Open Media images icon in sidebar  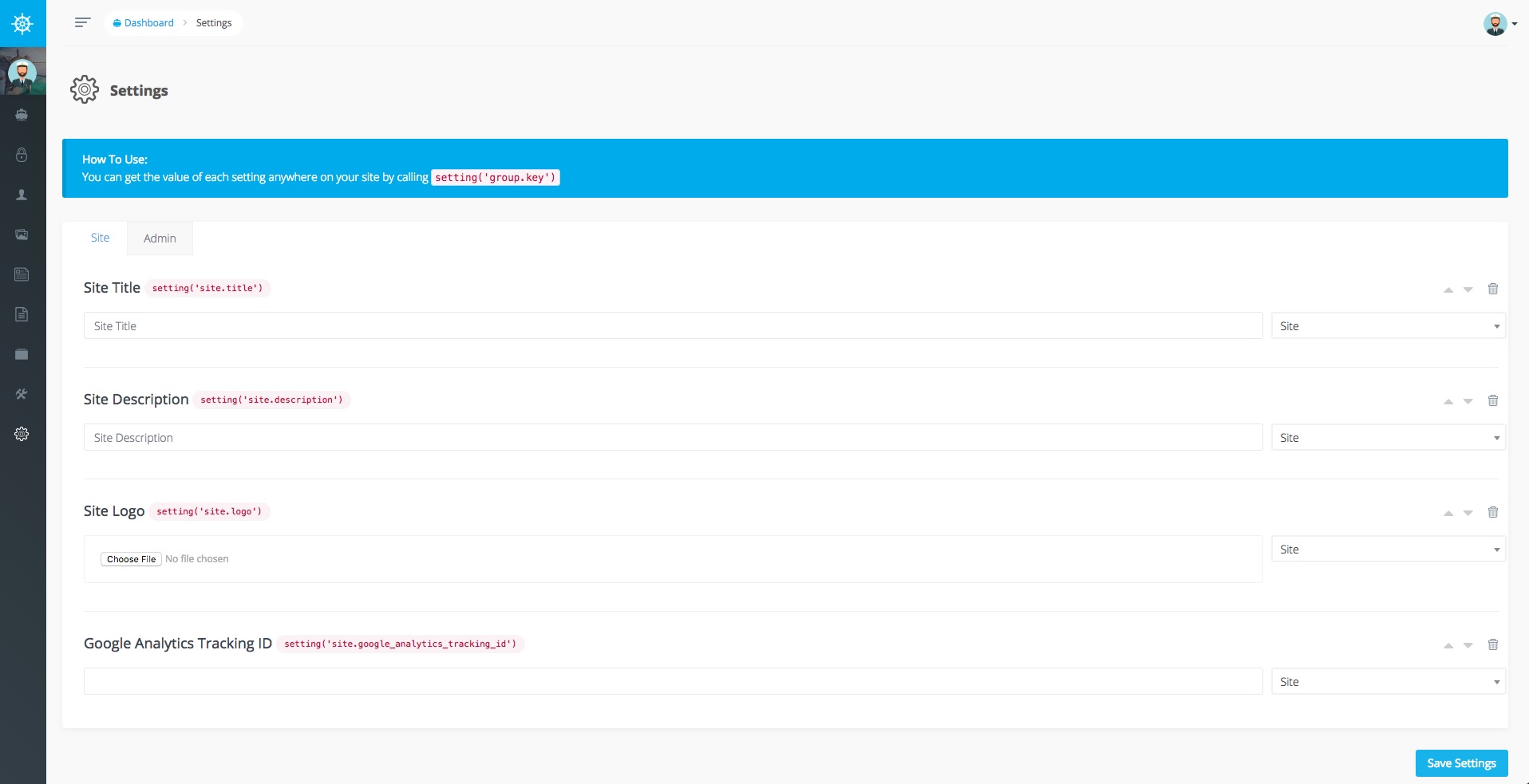[22, 234]
